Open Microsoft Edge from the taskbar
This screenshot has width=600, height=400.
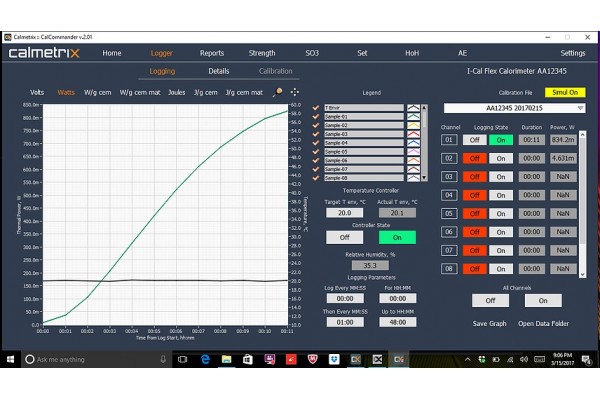click(205, 359)
